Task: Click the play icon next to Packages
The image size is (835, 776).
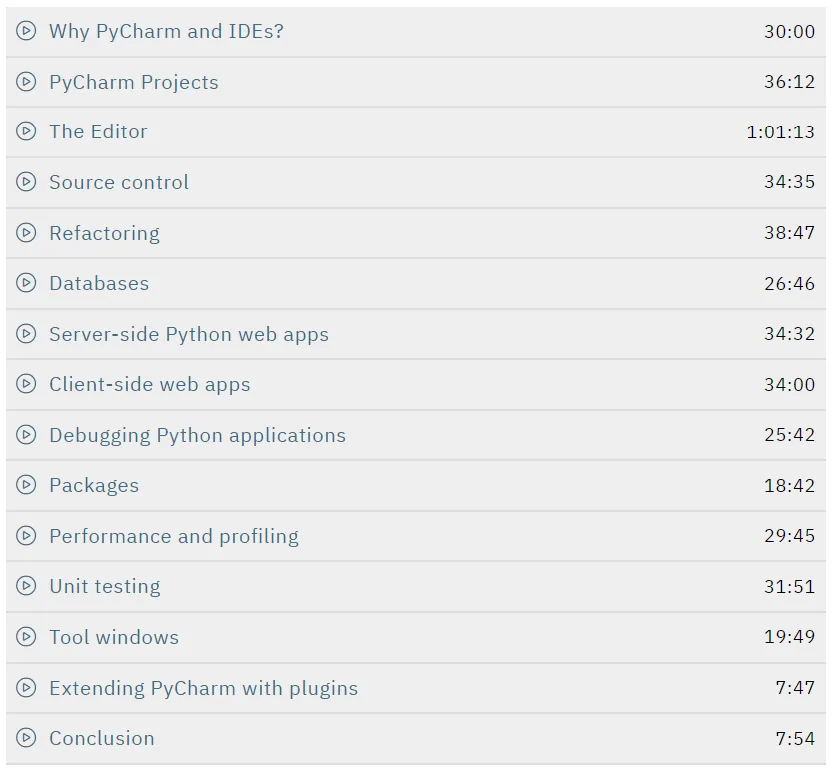Action: click(x=26, y=485)
